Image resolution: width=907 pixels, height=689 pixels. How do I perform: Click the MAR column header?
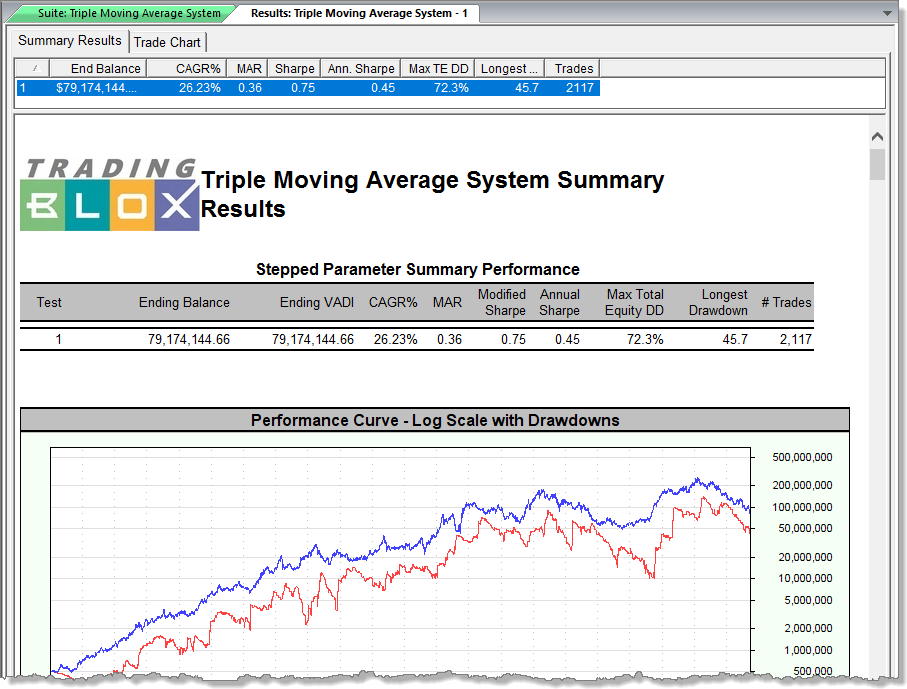click(249, 68)
